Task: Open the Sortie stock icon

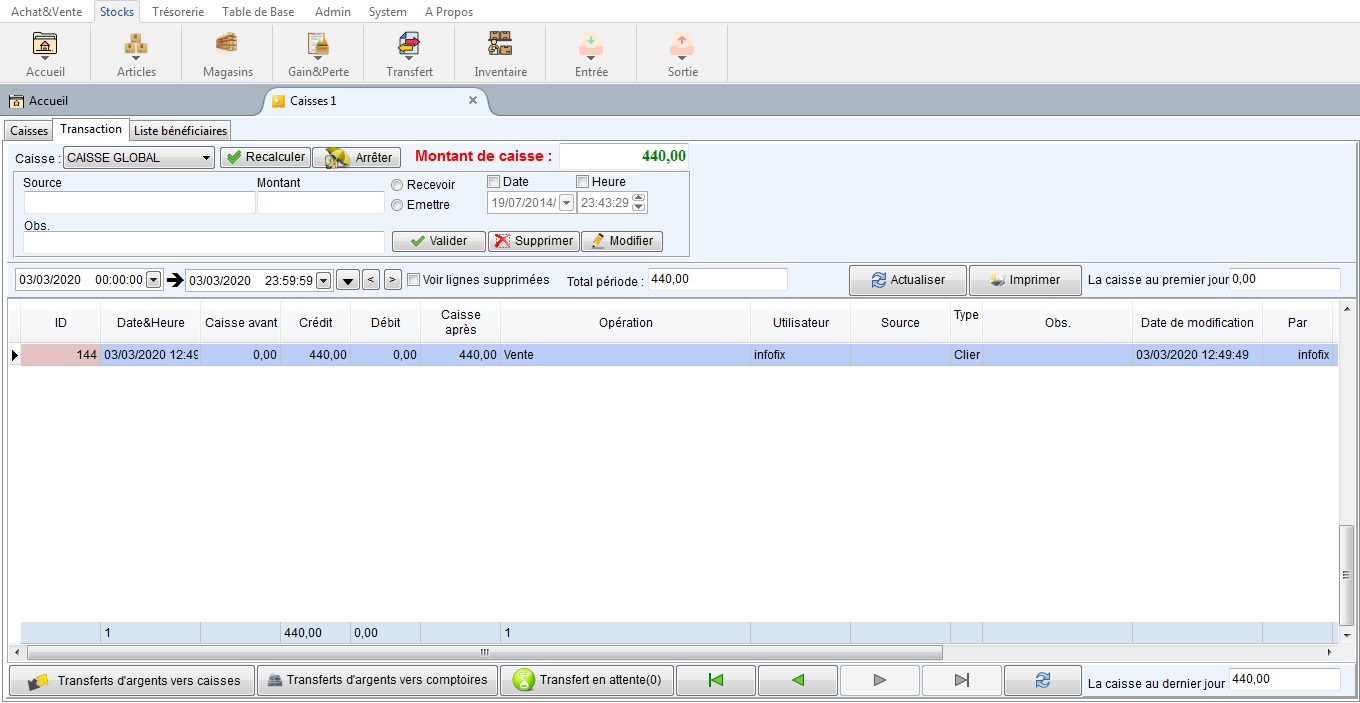Action: (682, 45)
